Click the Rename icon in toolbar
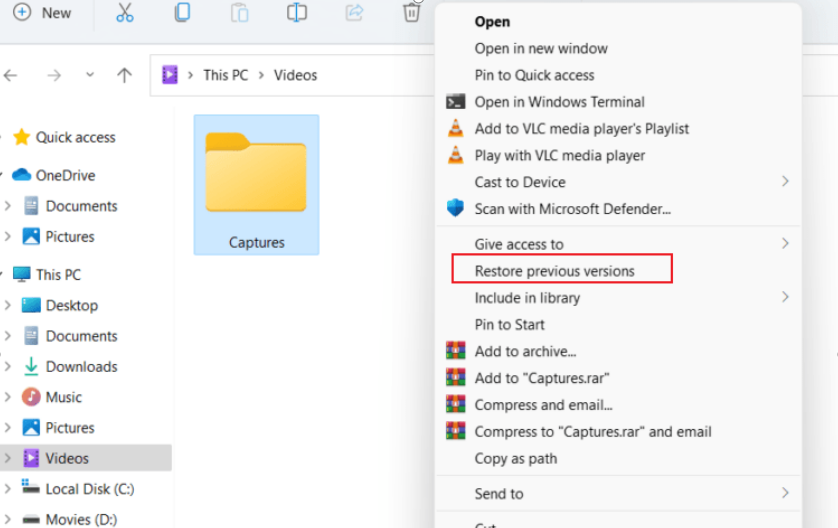Viewport: 838px width, 528px height. tap(297, 13)
